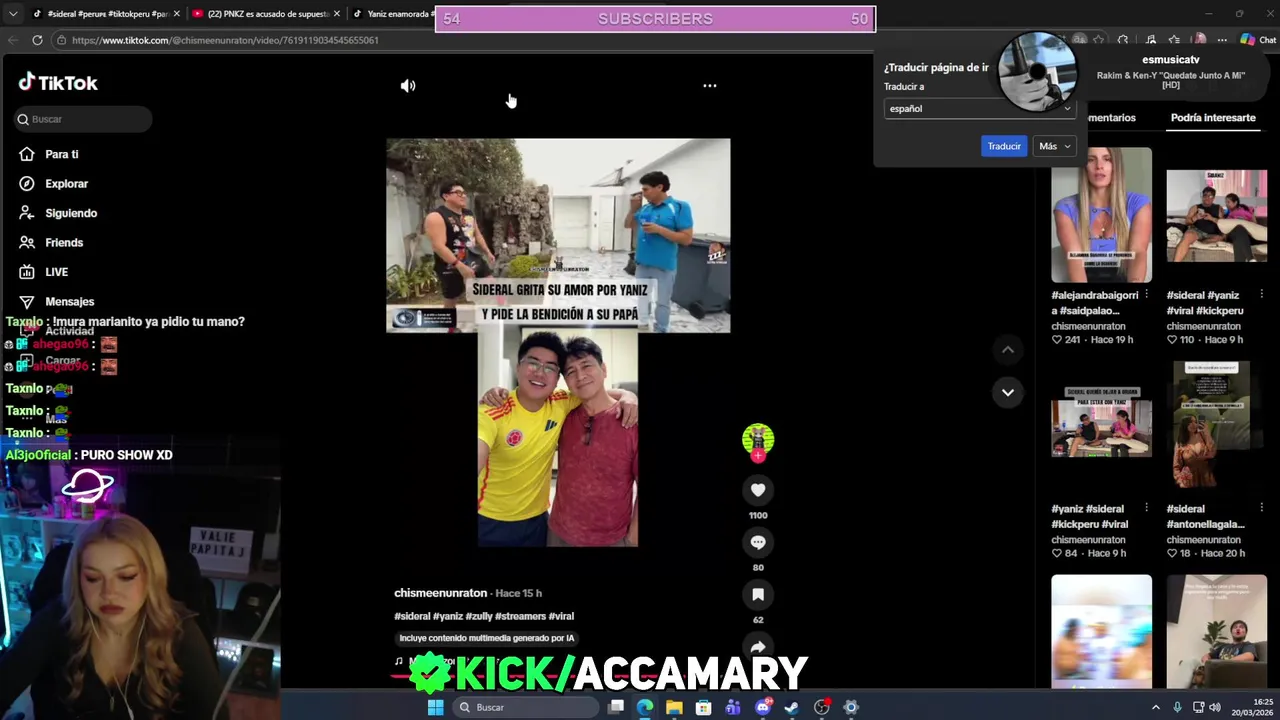
Task: Open taskbar clock showing 16:25
Action: pos(1254,707)
